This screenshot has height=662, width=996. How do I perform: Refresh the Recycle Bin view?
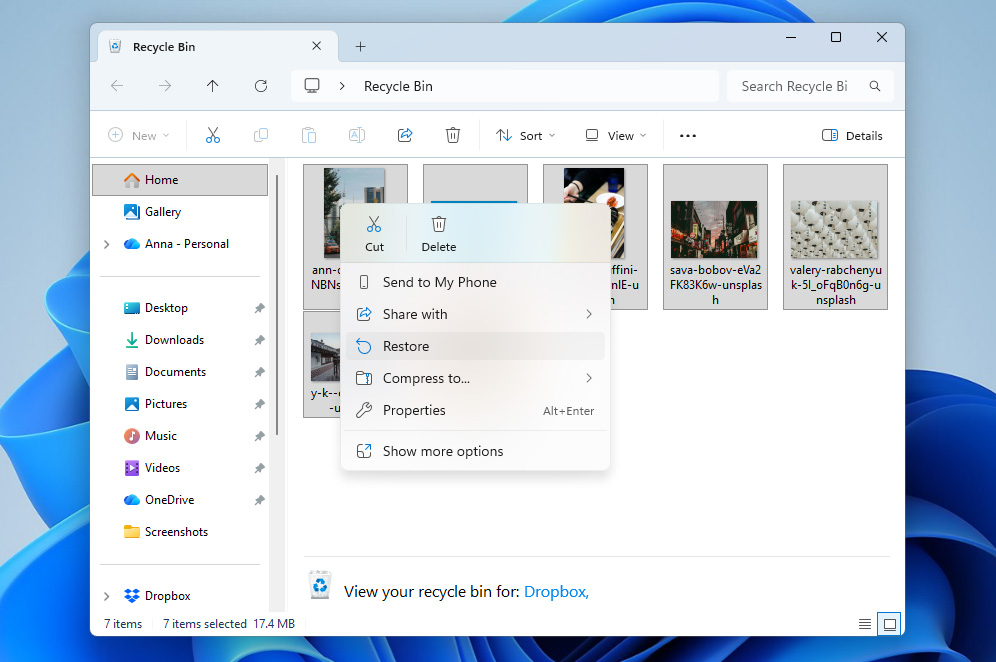click(261, 86)
